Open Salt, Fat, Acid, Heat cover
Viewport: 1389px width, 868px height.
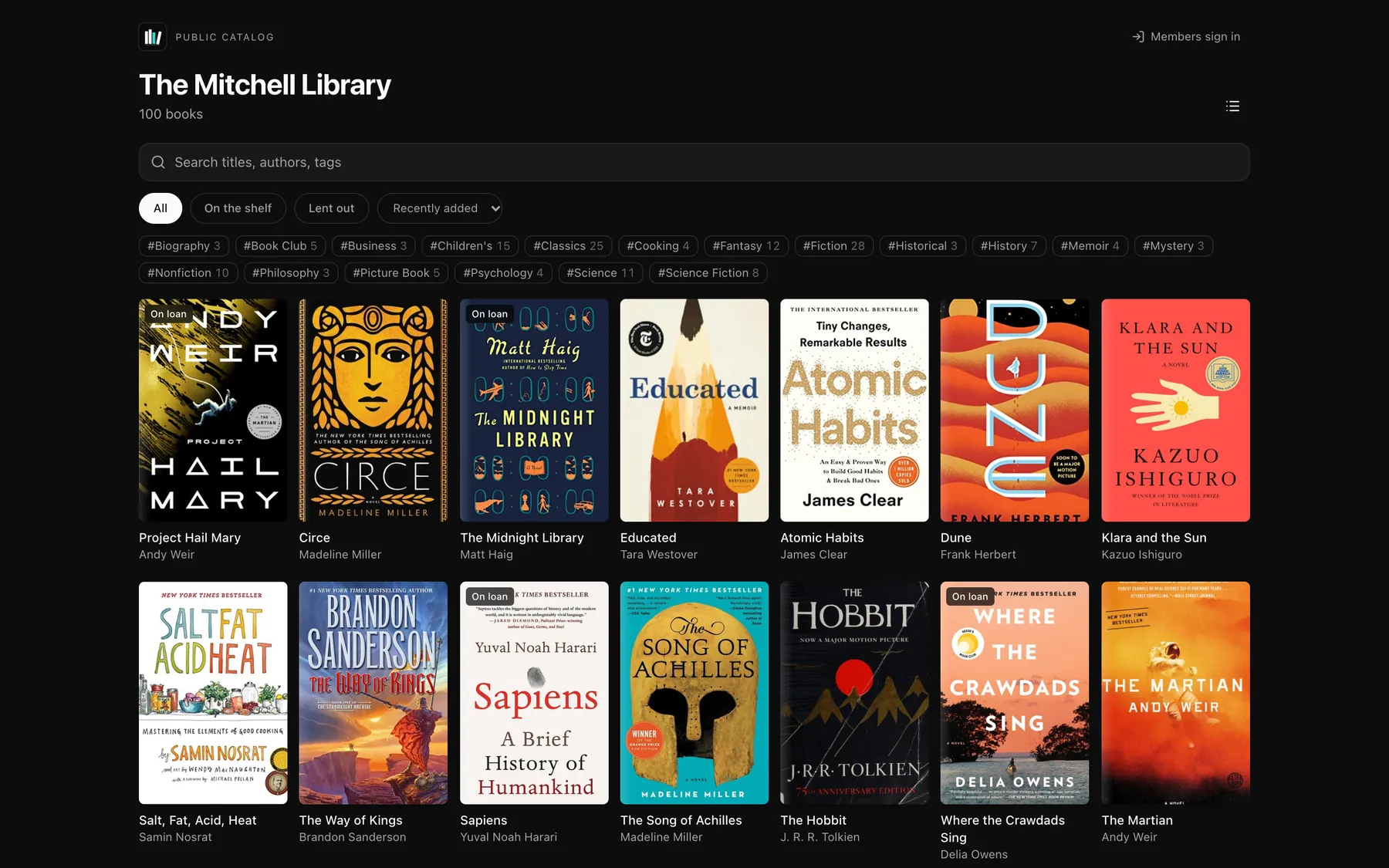[x=213, y=693]
